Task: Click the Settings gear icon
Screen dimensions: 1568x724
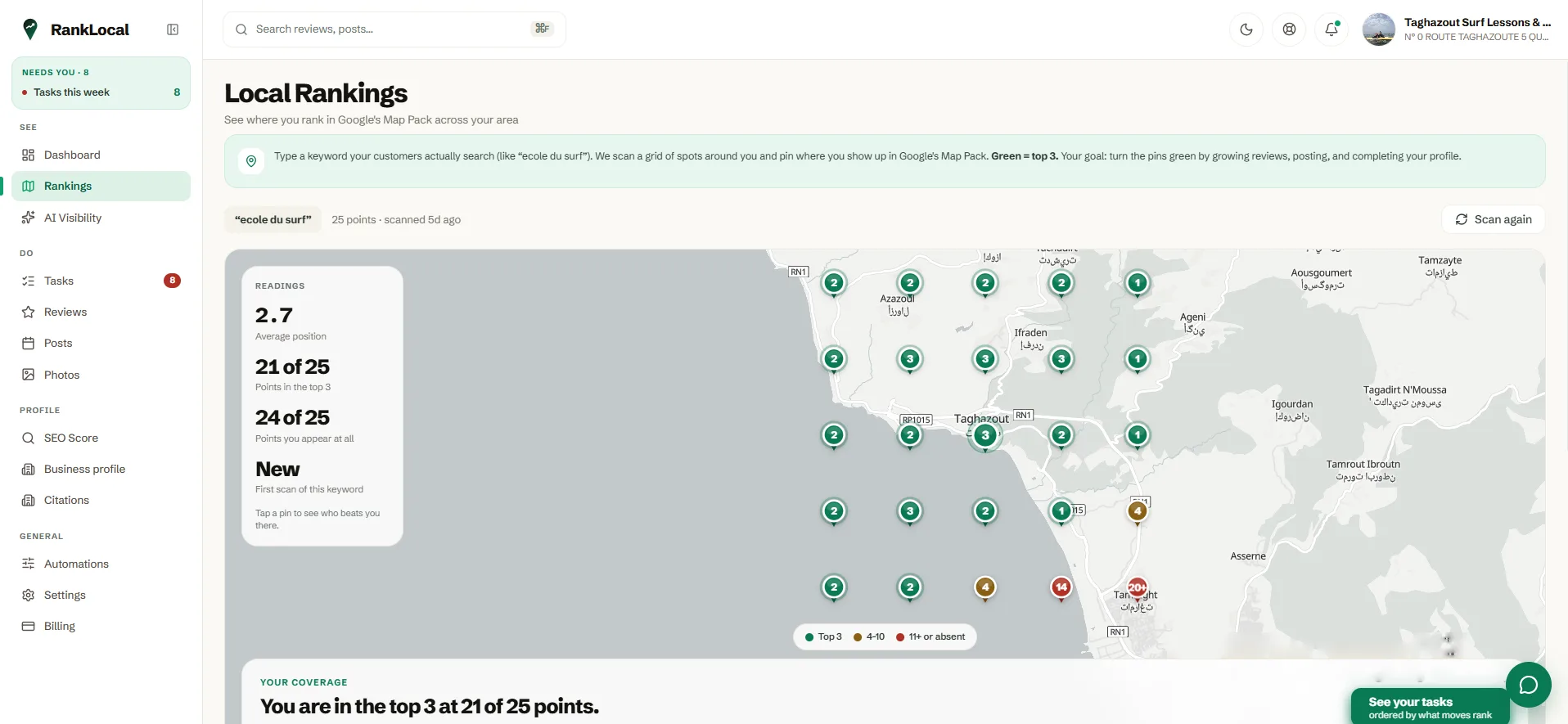Action: 29,595
